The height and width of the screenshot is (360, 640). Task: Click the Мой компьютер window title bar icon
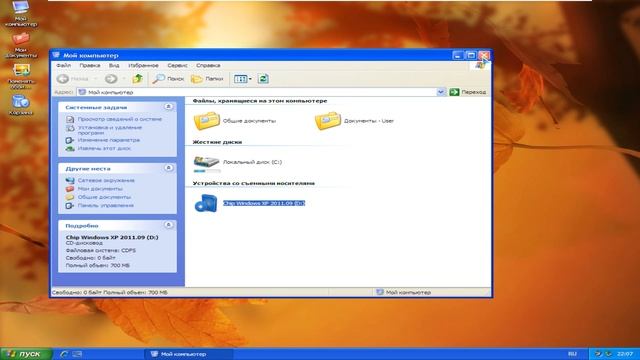pyautogui.click(x=56, y=55)
